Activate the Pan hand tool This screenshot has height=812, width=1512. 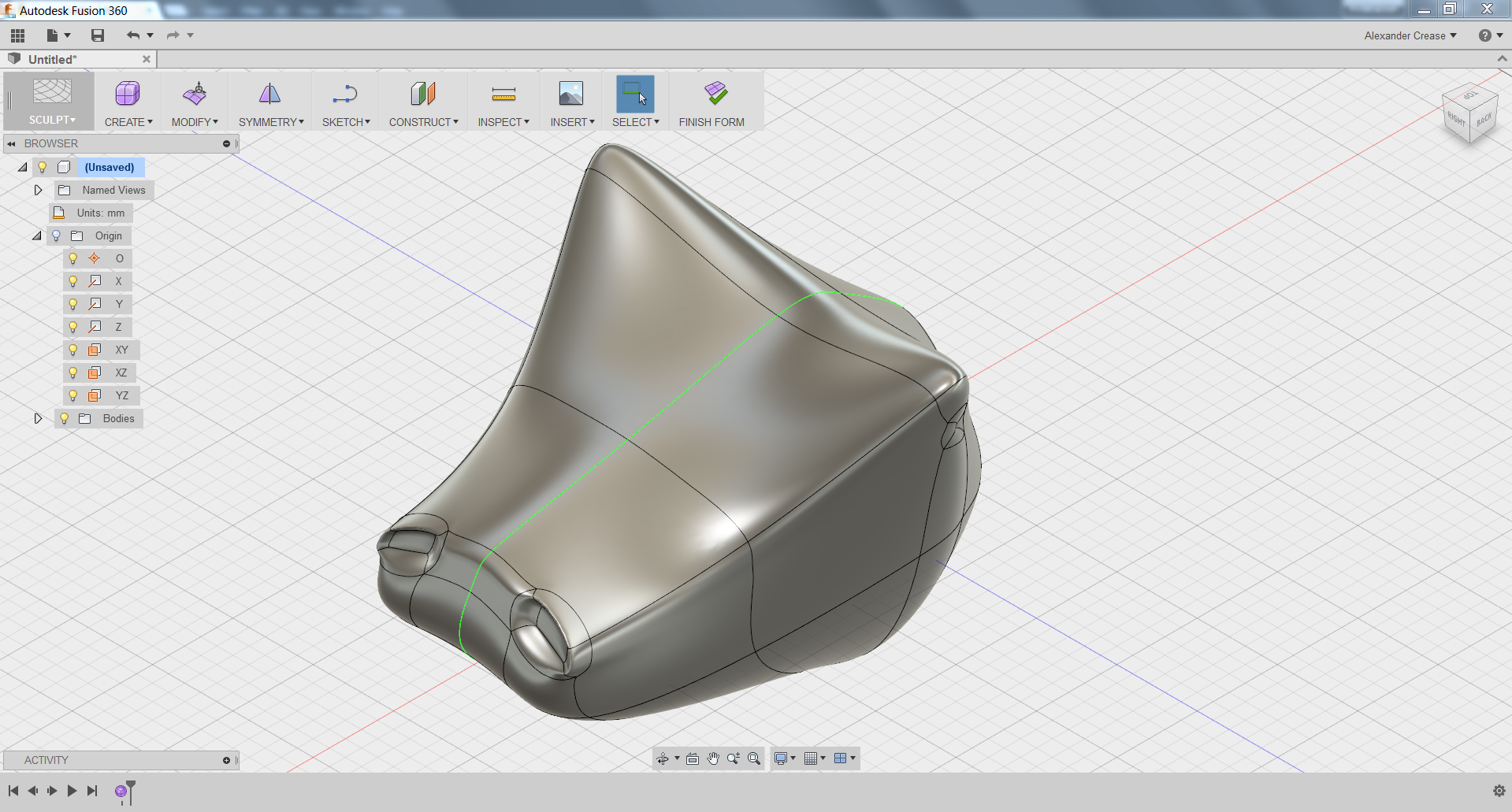pos(713,758)
